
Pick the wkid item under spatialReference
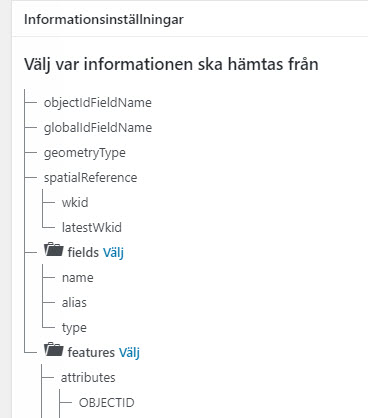(x=75, y=203)
